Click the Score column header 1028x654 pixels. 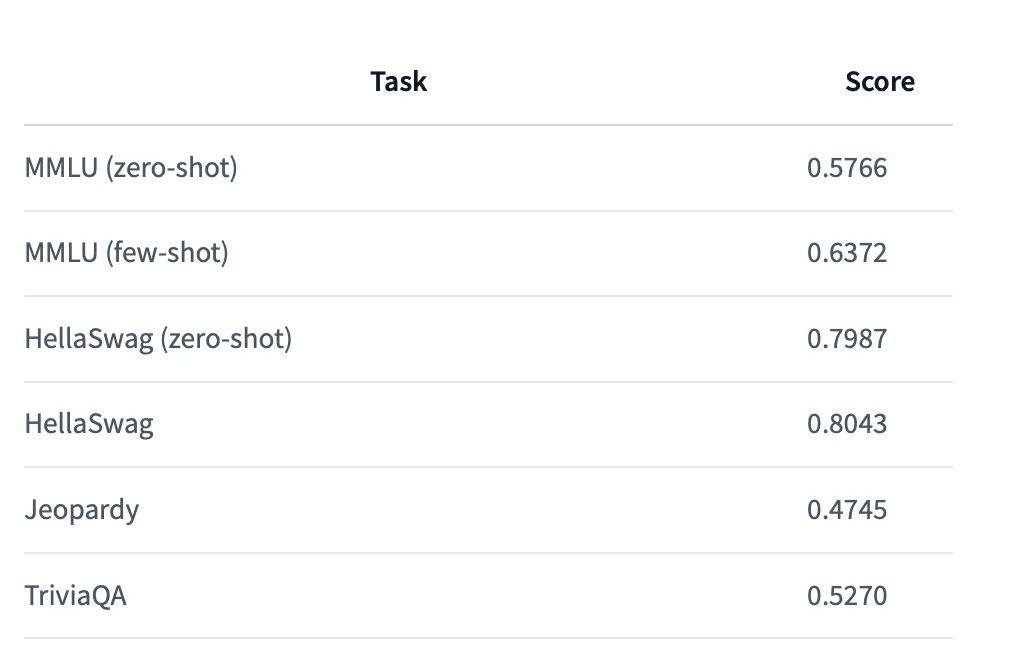coord(880,82)
